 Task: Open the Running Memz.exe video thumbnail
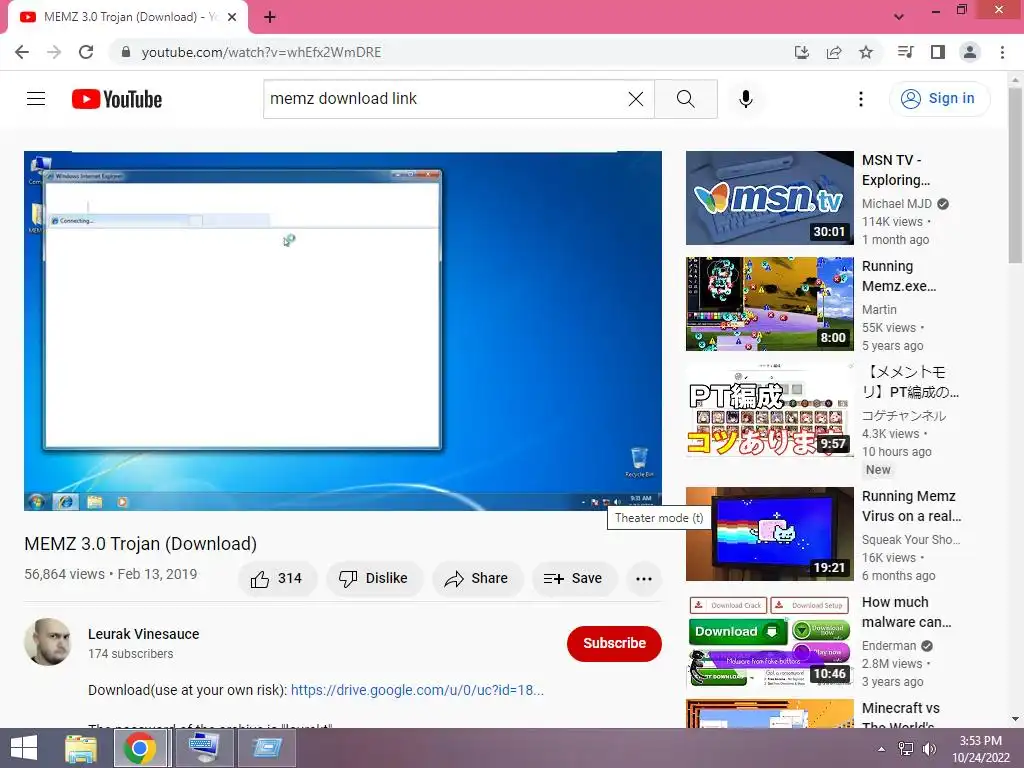[769, 304]
